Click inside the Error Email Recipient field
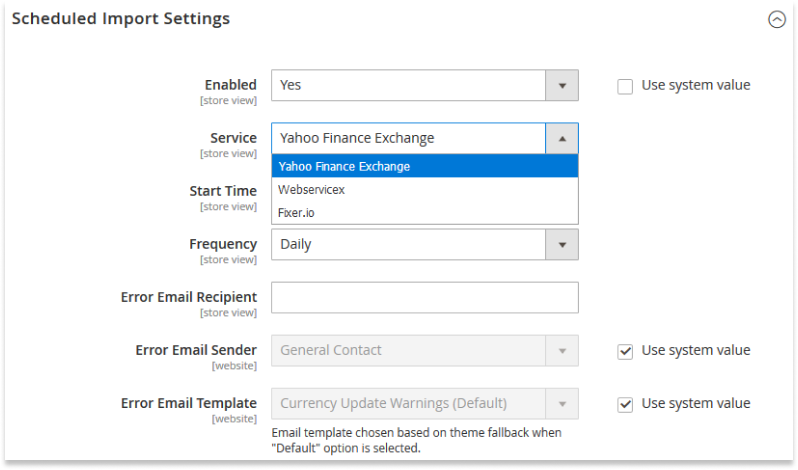Image resolution: width=798 pixels, height=470 pixels. [425, 298]
